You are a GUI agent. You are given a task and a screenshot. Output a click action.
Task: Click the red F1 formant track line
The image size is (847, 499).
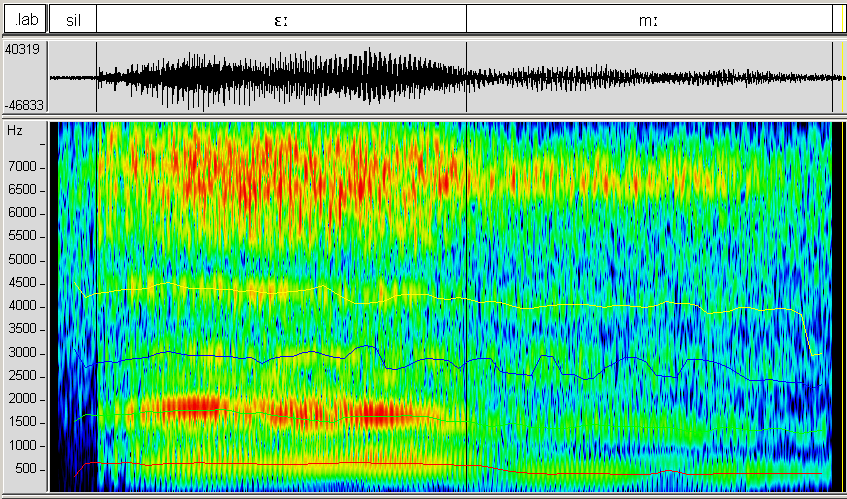[300, 463]
